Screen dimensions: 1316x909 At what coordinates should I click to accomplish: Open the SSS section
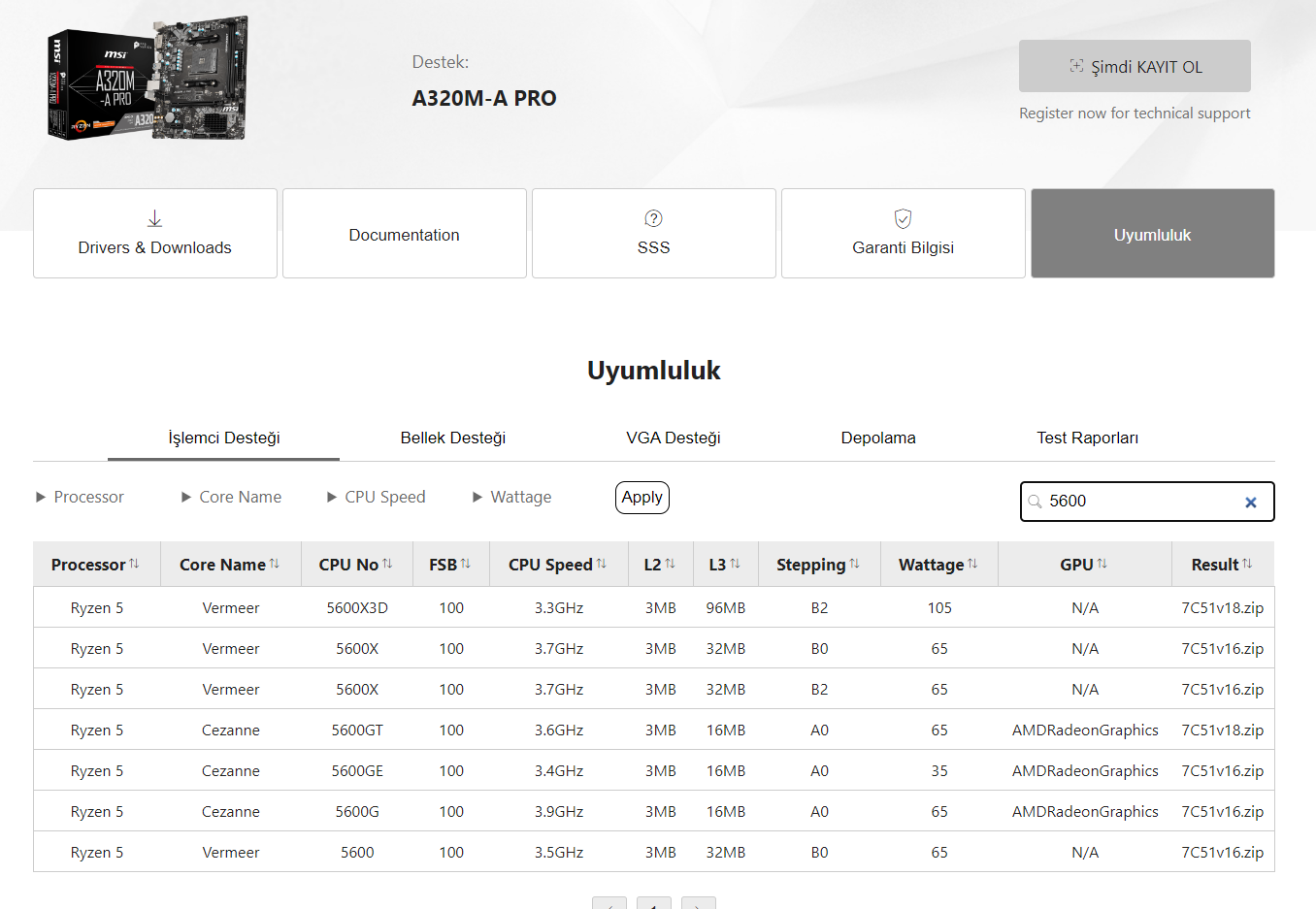click(654, 233)
